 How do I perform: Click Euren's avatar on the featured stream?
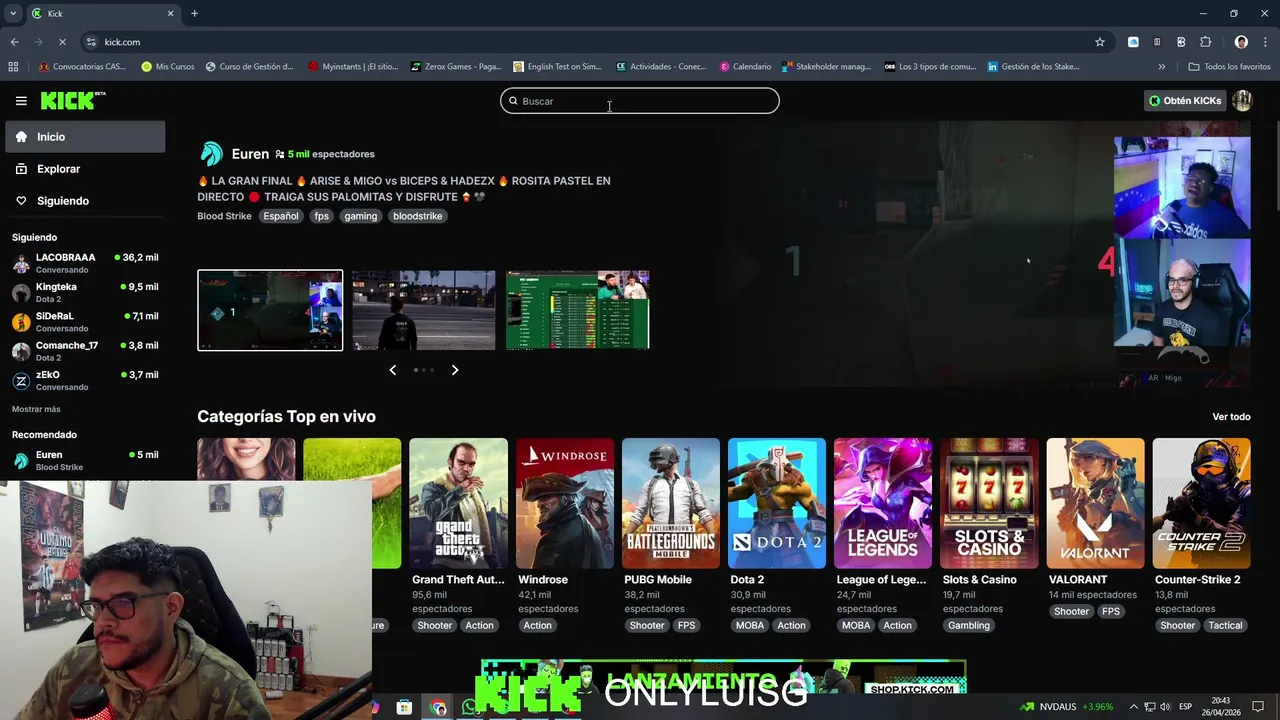click(x=211, y=154)
